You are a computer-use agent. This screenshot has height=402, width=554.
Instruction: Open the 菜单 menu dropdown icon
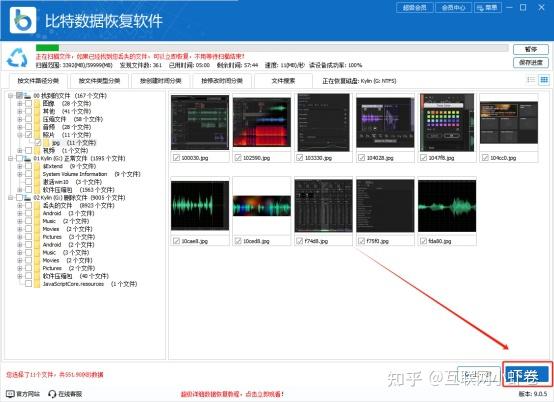tap(480, 7)
